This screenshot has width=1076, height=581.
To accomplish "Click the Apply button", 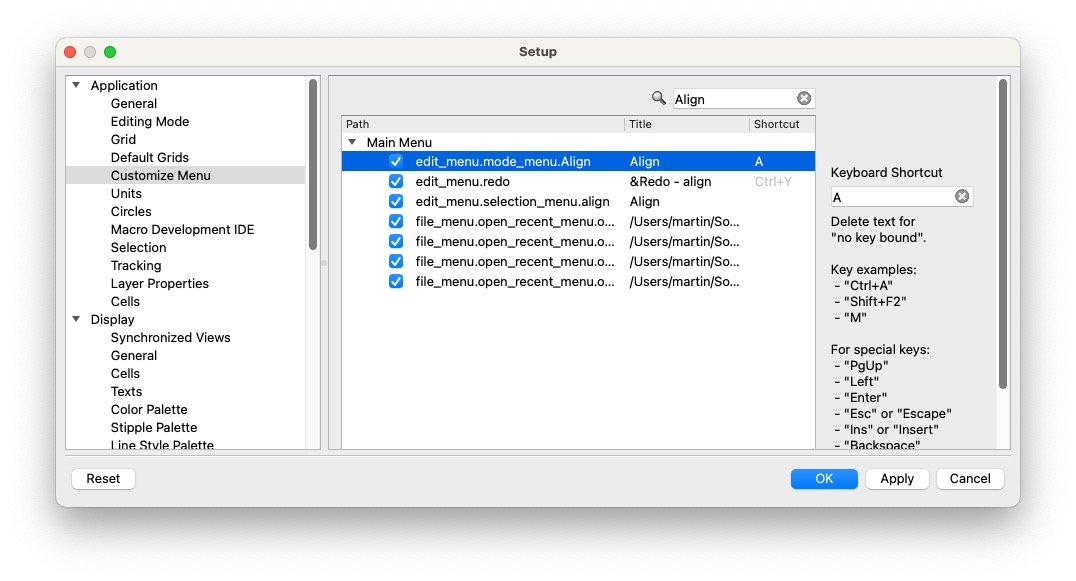I will coord(896,478).
